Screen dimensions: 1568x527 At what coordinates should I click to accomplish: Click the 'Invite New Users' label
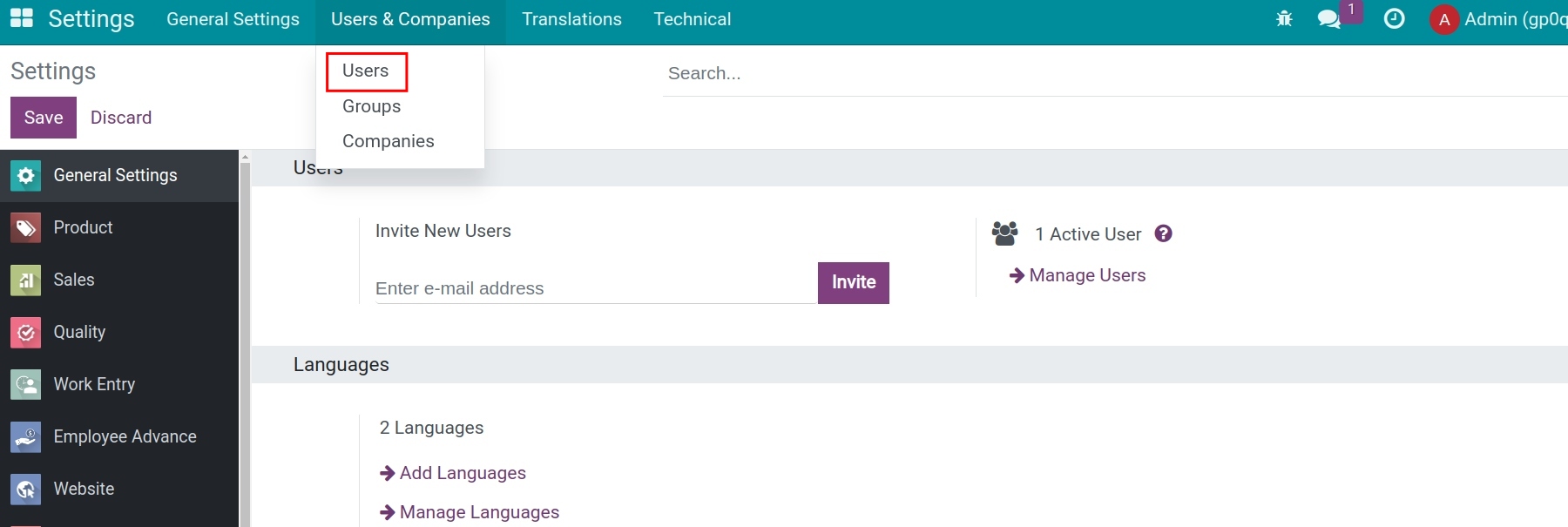(443, 231)
